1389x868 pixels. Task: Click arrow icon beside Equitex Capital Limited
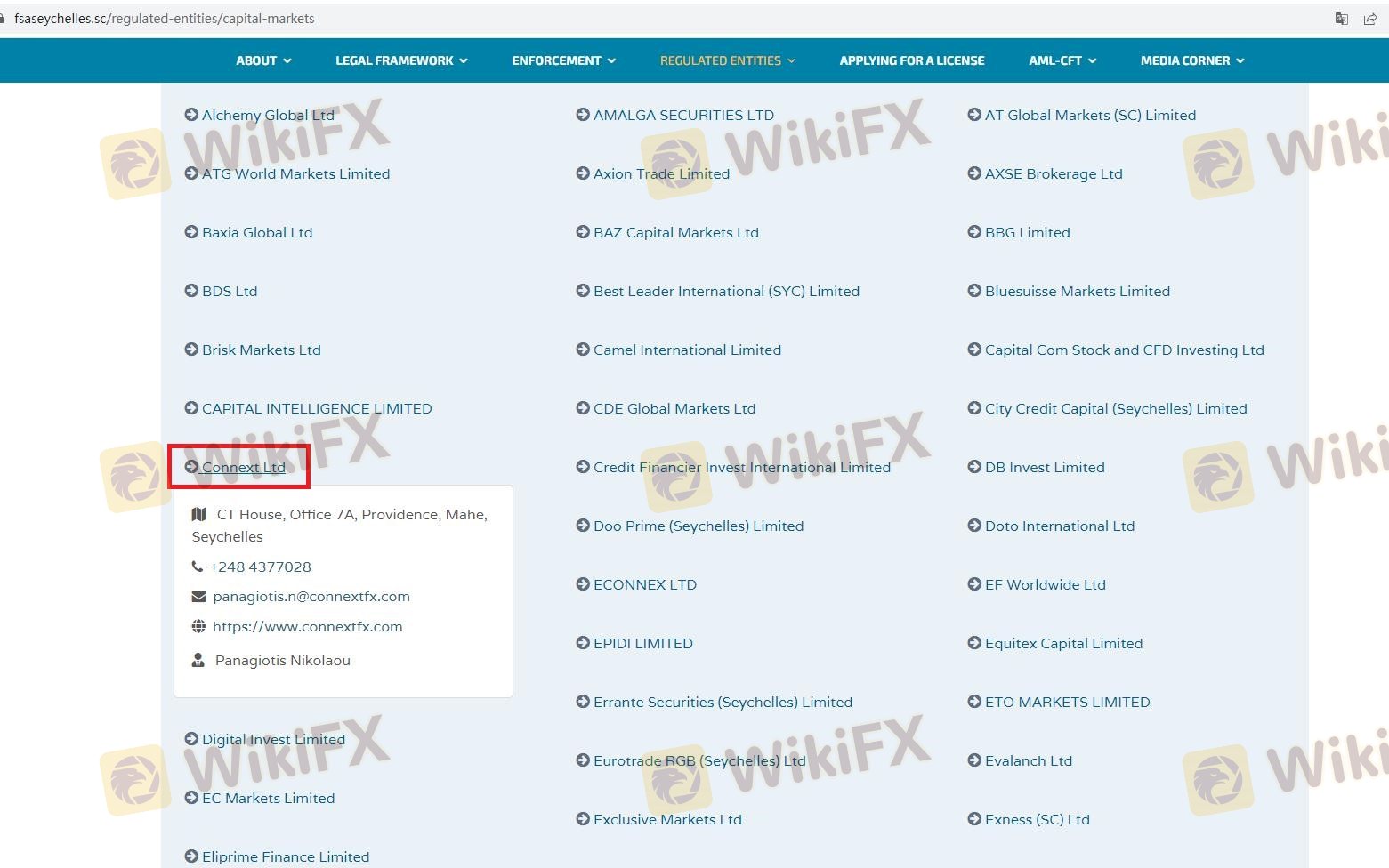tap(974, 643)
